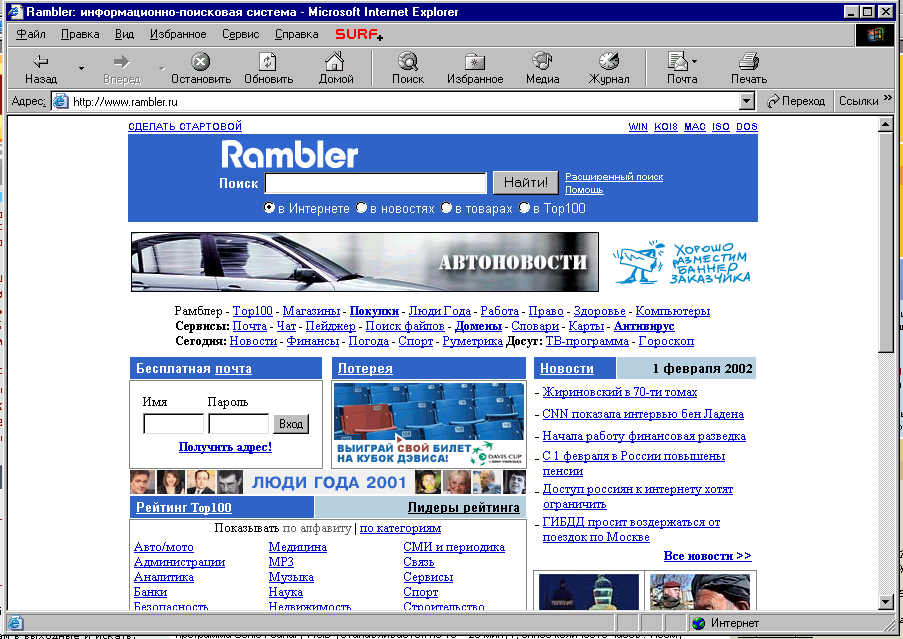Open the address bar dropdown list
The width and height of the screenshot is (903, 639).
746,102
